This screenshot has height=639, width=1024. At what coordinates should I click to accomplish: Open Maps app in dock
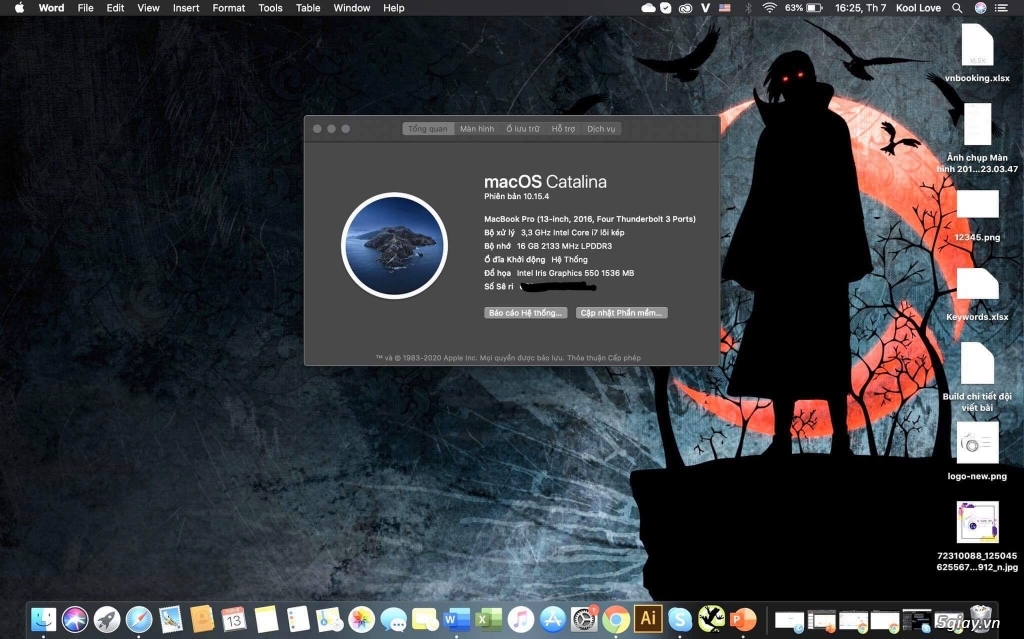point(329,619)
